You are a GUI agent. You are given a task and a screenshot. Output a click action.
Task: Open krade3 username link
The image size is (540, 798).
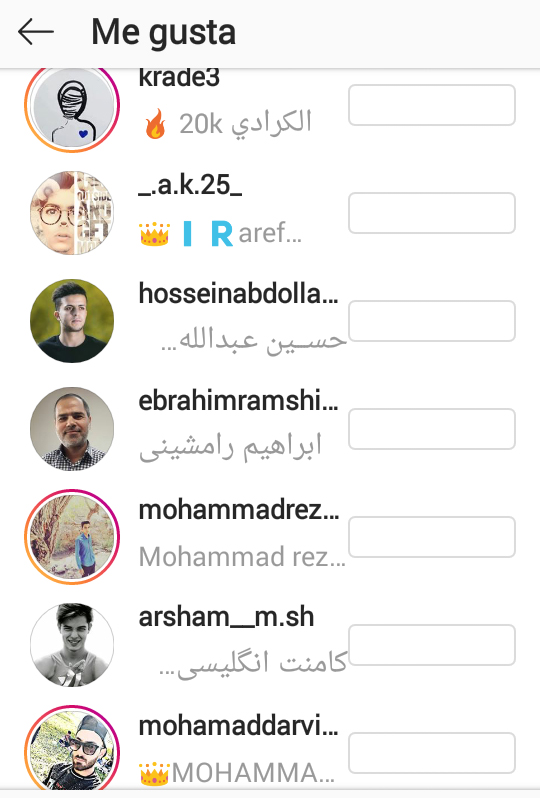[179, 78]
